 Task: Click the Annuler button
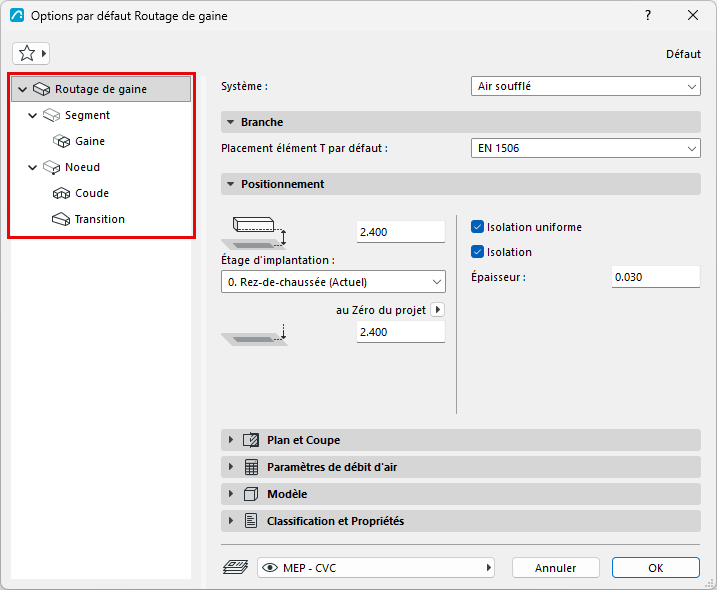point(556,568)
